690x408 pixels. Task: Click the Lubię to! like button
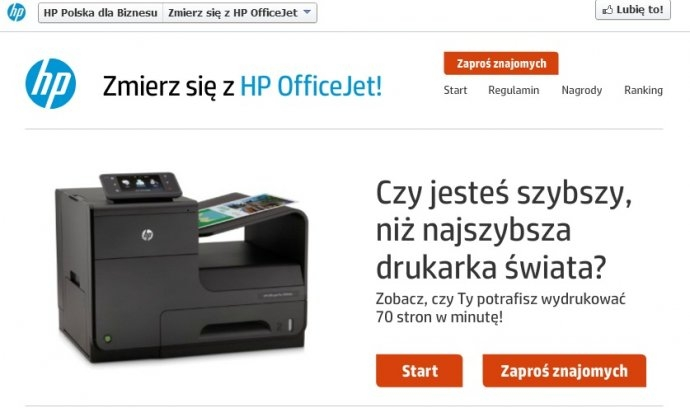click(x=633, y=10)
